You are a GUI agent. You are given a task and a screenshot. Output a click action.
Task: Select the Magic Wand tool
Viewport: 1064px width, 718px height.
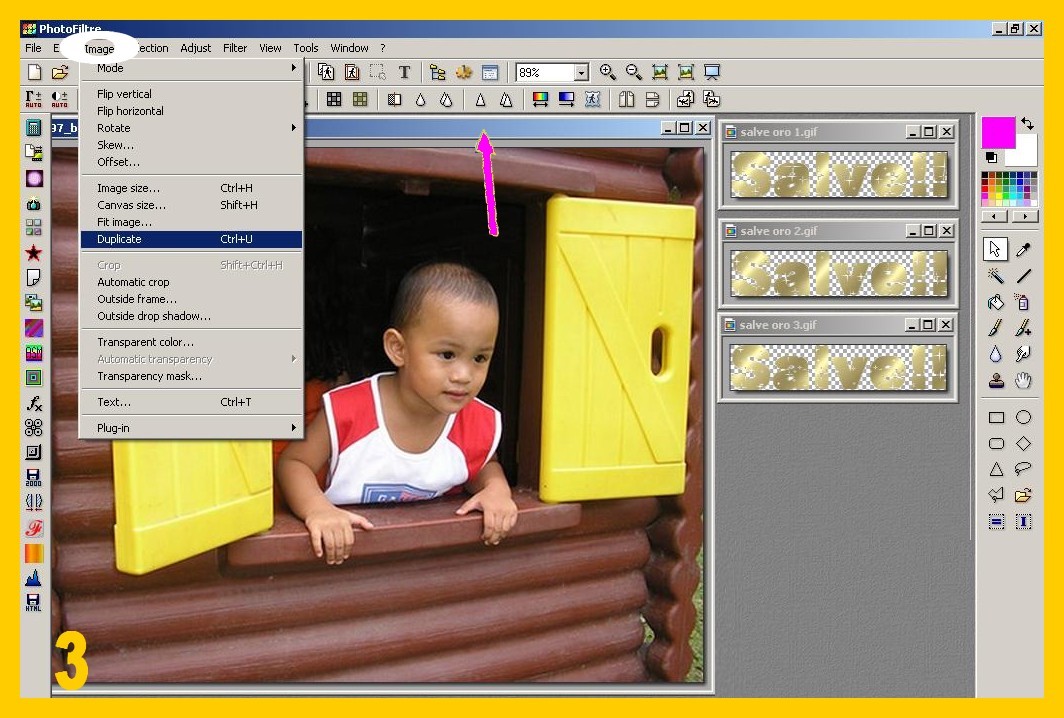pos(996,276)
